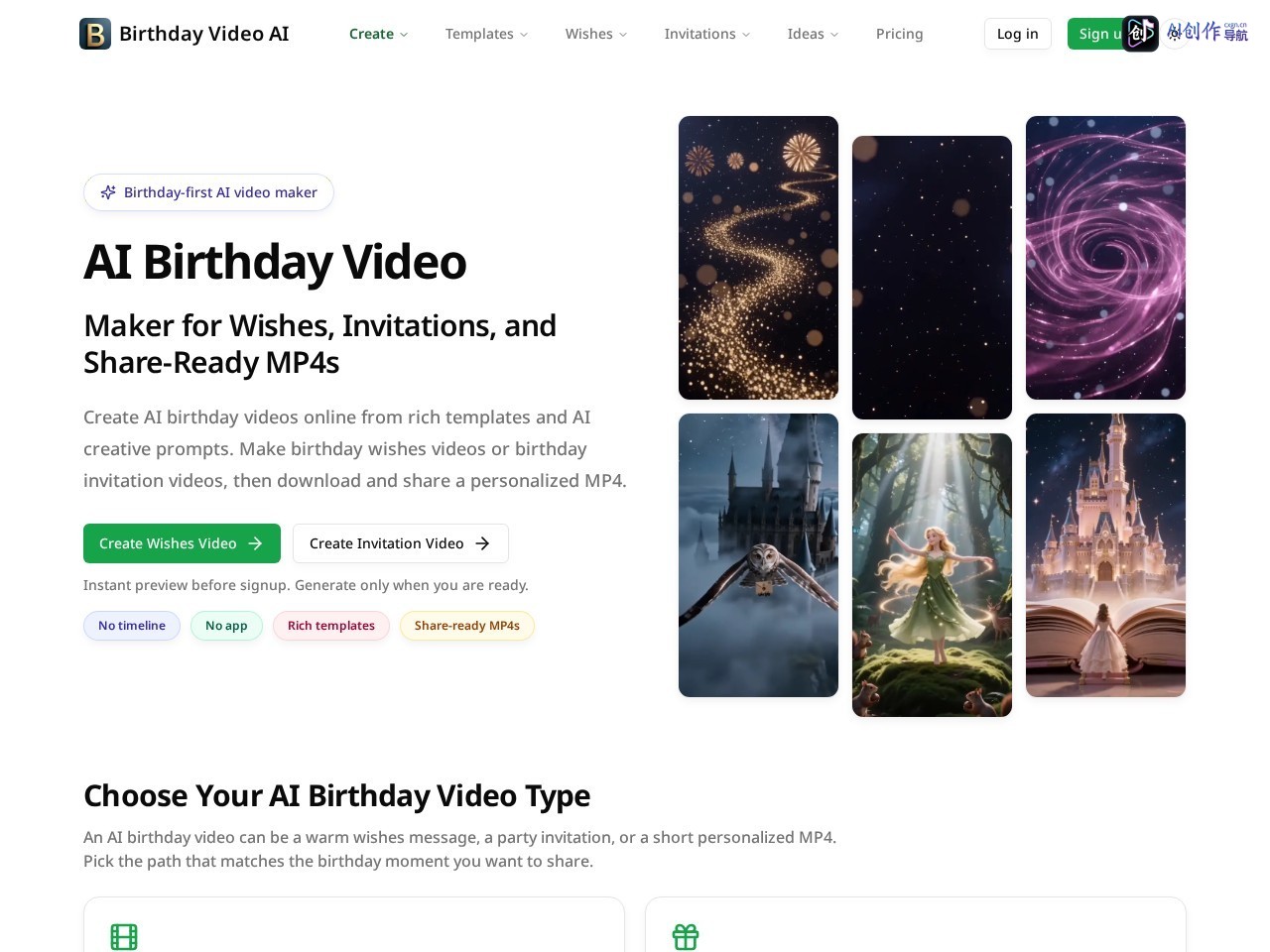1270x952 pixels.
Task: Click the green film strip icon
Action: (x=124, y=937)
